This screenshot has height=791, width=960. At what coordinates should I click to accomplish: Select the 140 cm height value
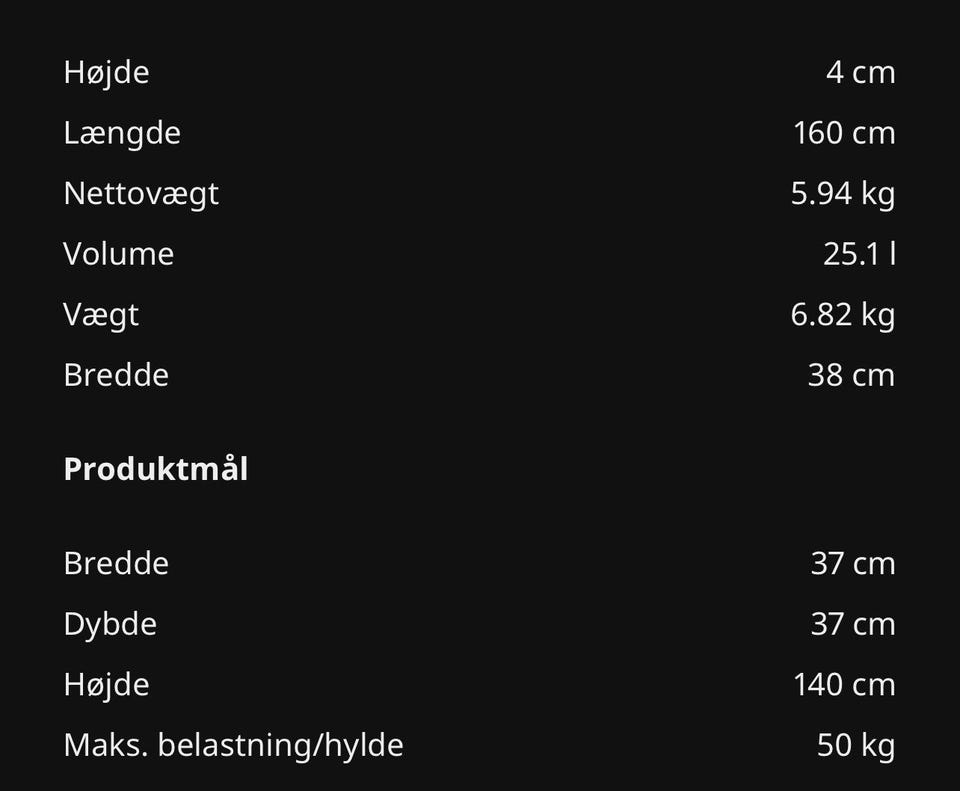844,685
